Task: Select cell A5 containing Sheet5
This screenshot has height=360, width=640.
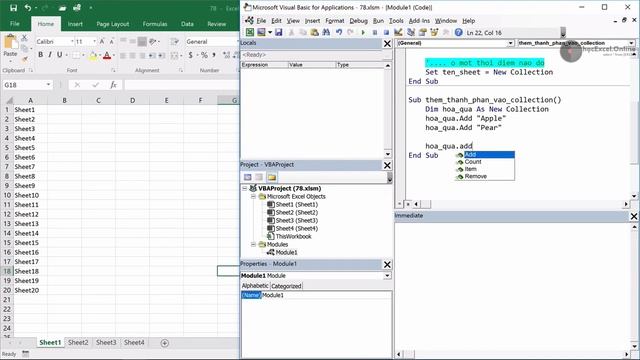Action: tap(30, 148)
